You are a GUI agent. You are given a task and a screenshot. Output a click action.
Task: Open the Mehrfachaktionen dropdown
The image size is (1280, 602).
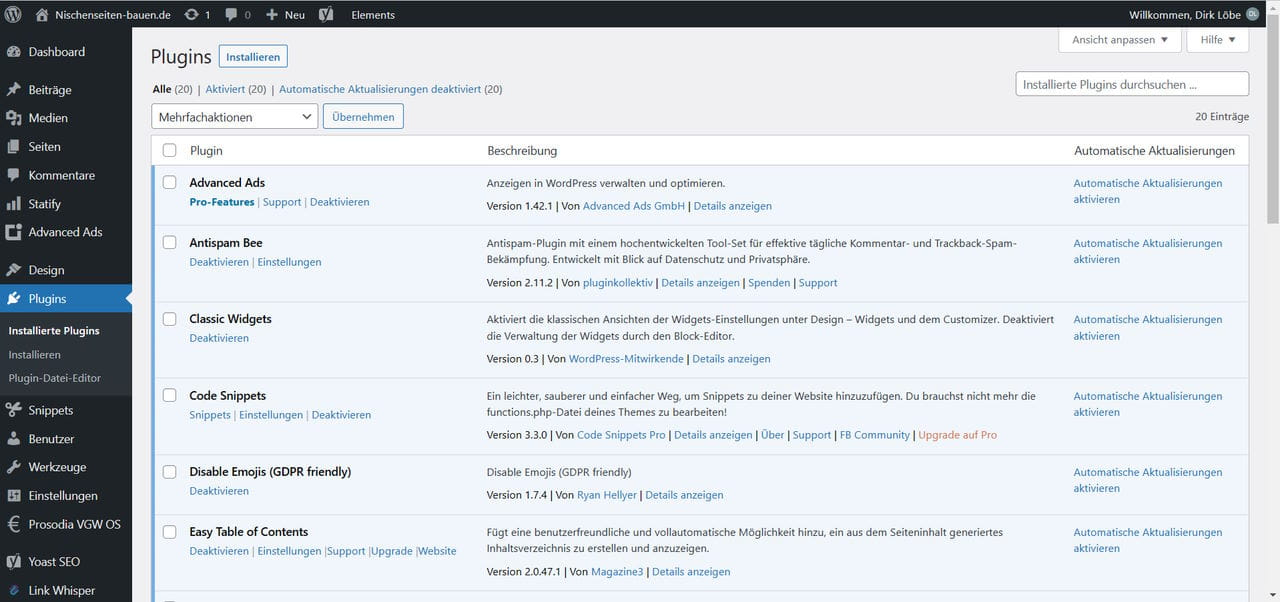[x=235, y=117]
